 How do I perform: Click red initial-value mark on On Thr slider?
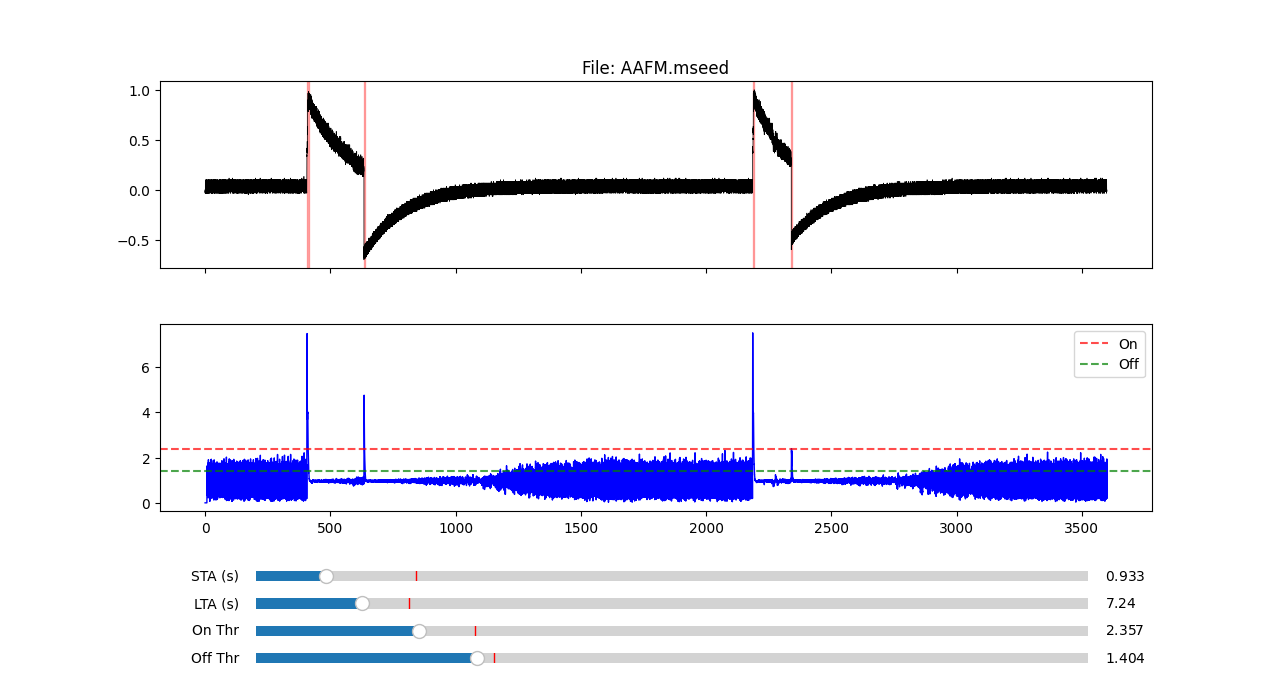point(475,631)
